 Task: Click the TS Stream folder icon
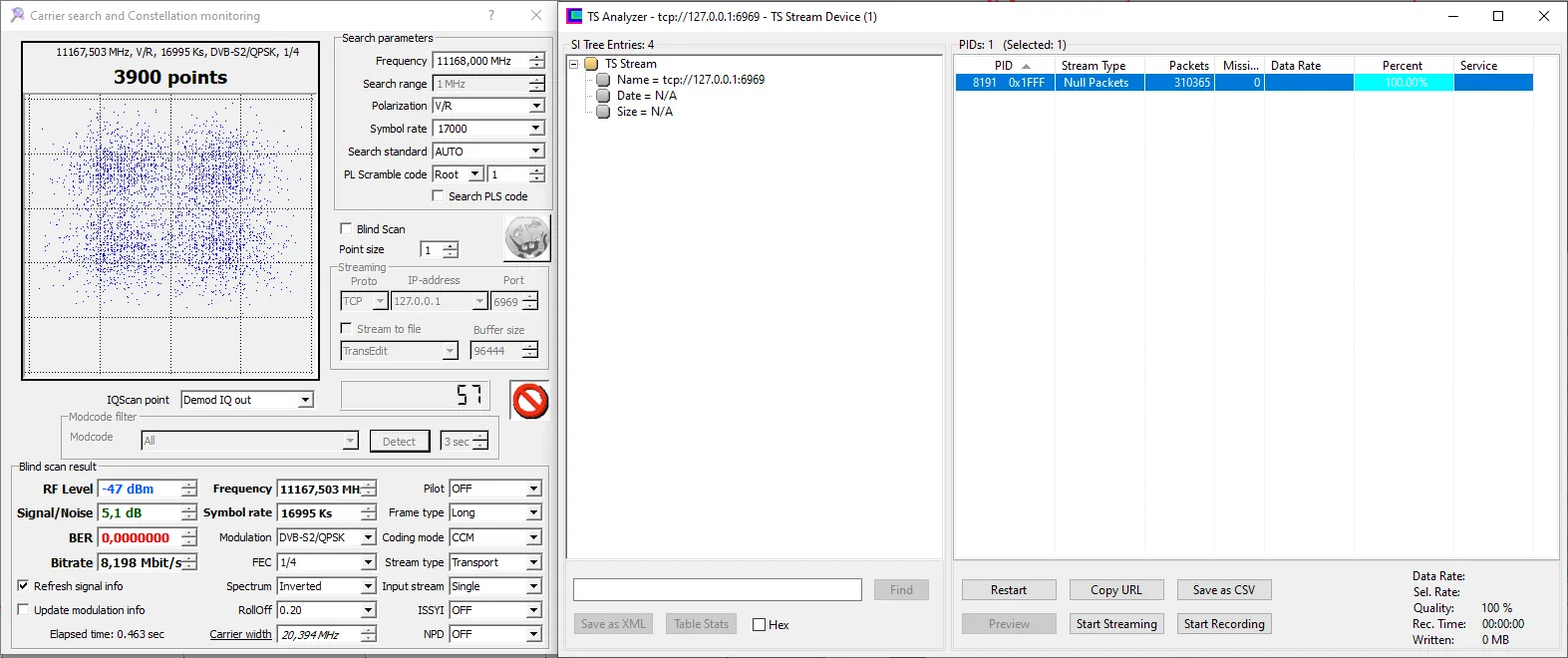(591, 64)
